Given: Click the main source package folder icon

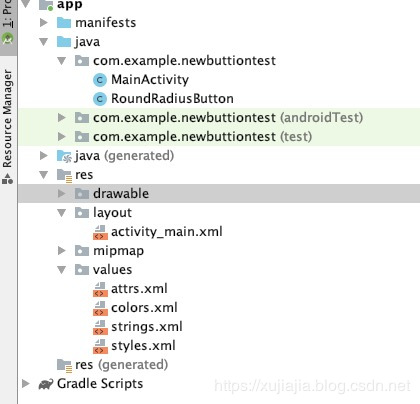Looking at the screenshot, I should (x=82, y=61).
